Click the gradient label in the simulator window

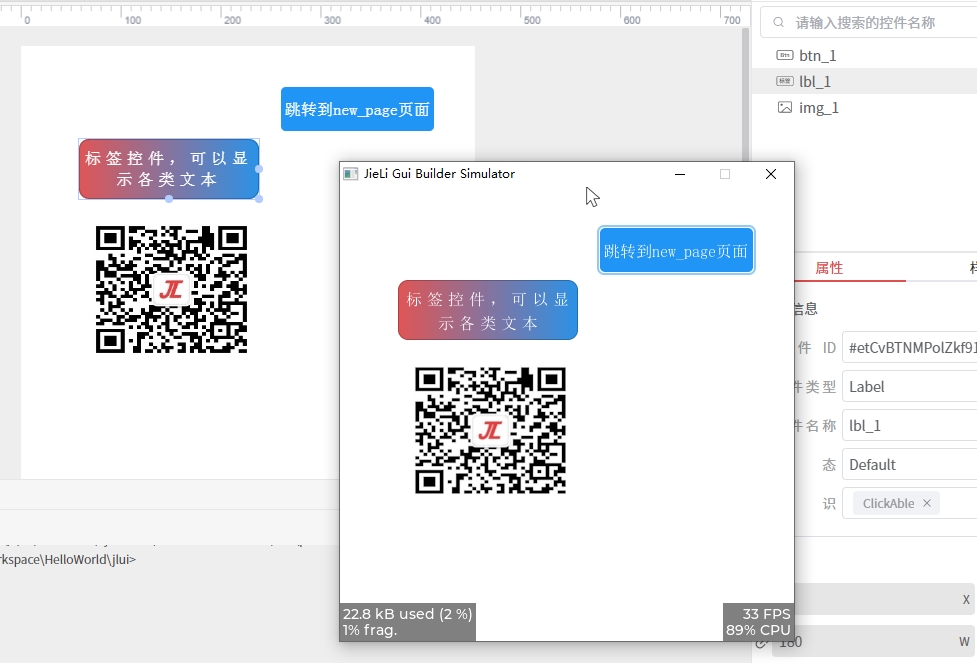488,310
